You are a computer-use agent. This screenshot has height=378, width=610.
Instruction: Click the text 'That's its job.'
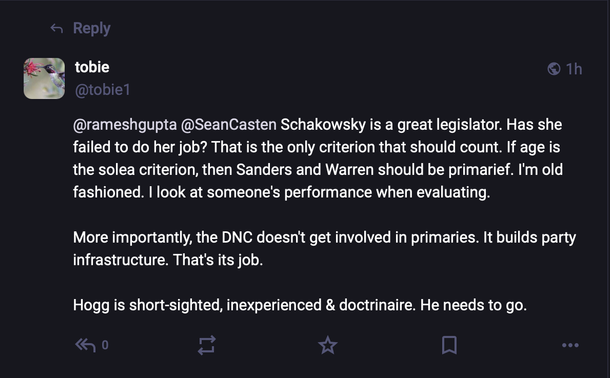click(218, 260)
